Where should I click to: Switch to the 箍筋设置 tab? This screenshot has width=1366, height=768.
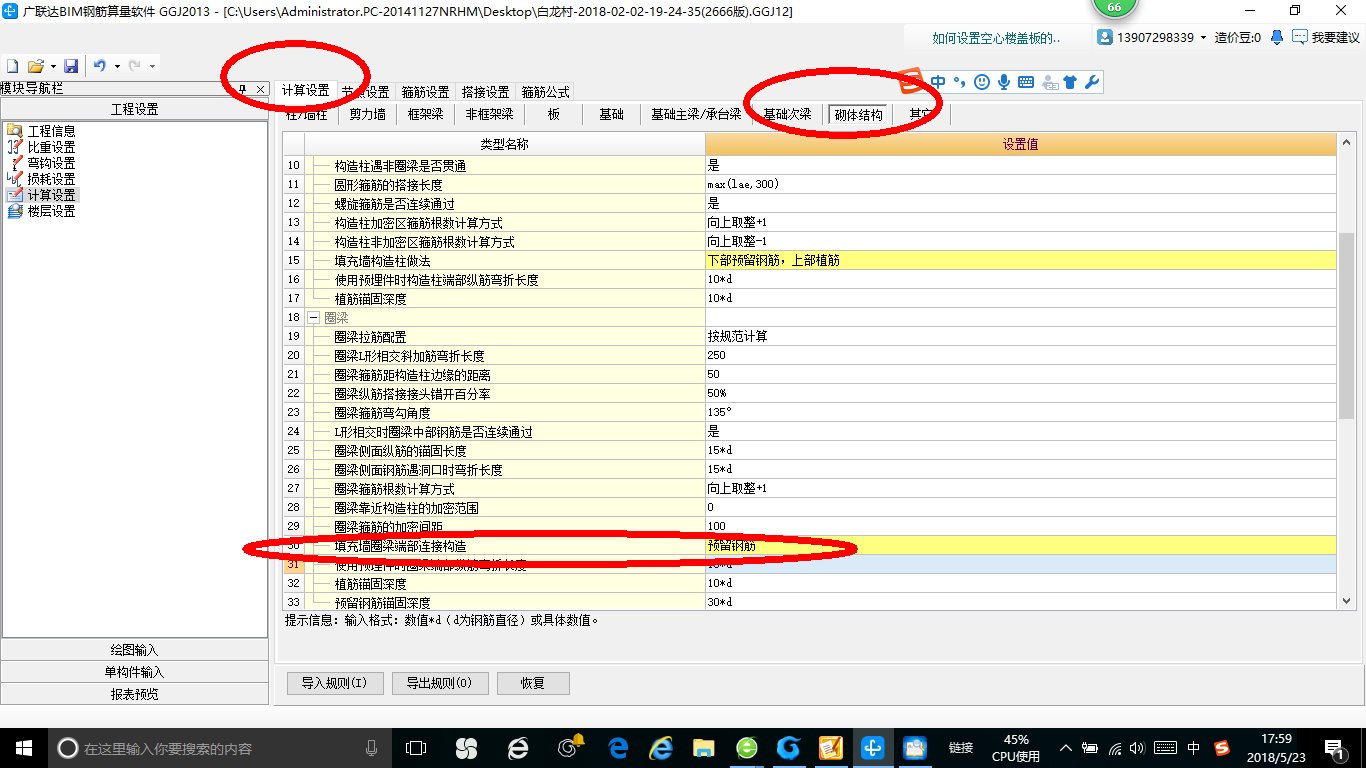(x=426, y=92)
